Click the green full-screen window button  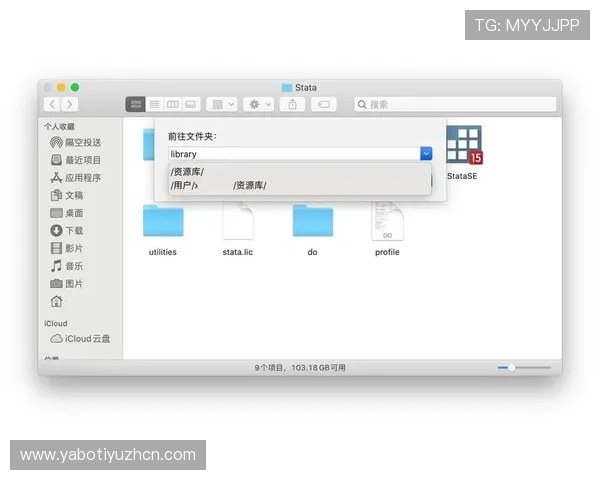pyautogui.click(x=75, y=87)
